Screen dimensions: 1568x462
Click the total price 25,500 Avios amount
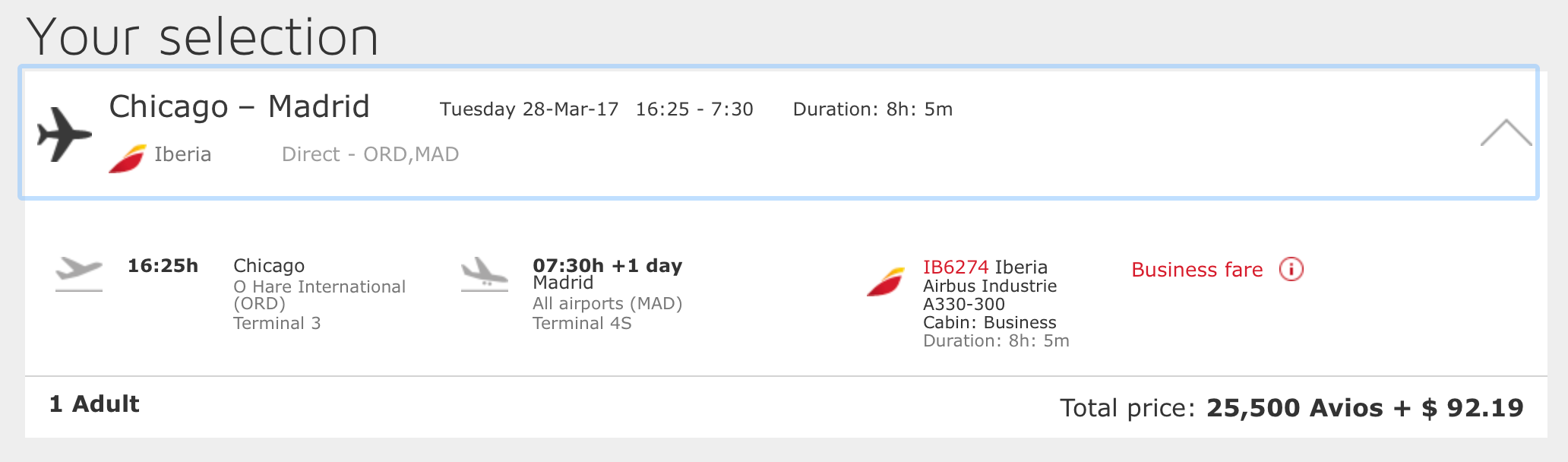(x=1295, y=408)
